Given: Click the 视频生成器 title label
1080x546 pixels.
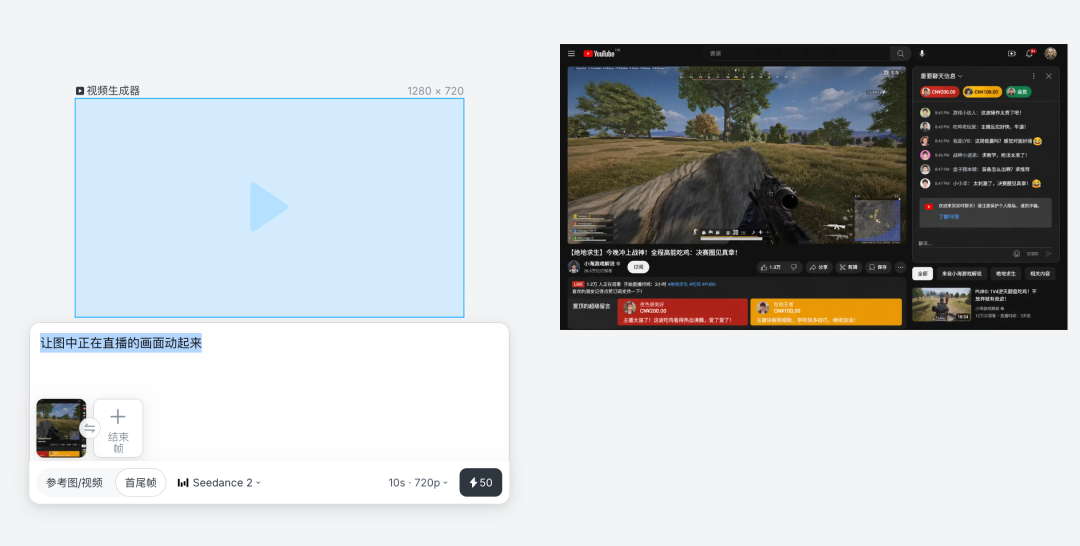Looking at the screenshot, I should coord(113,91).
